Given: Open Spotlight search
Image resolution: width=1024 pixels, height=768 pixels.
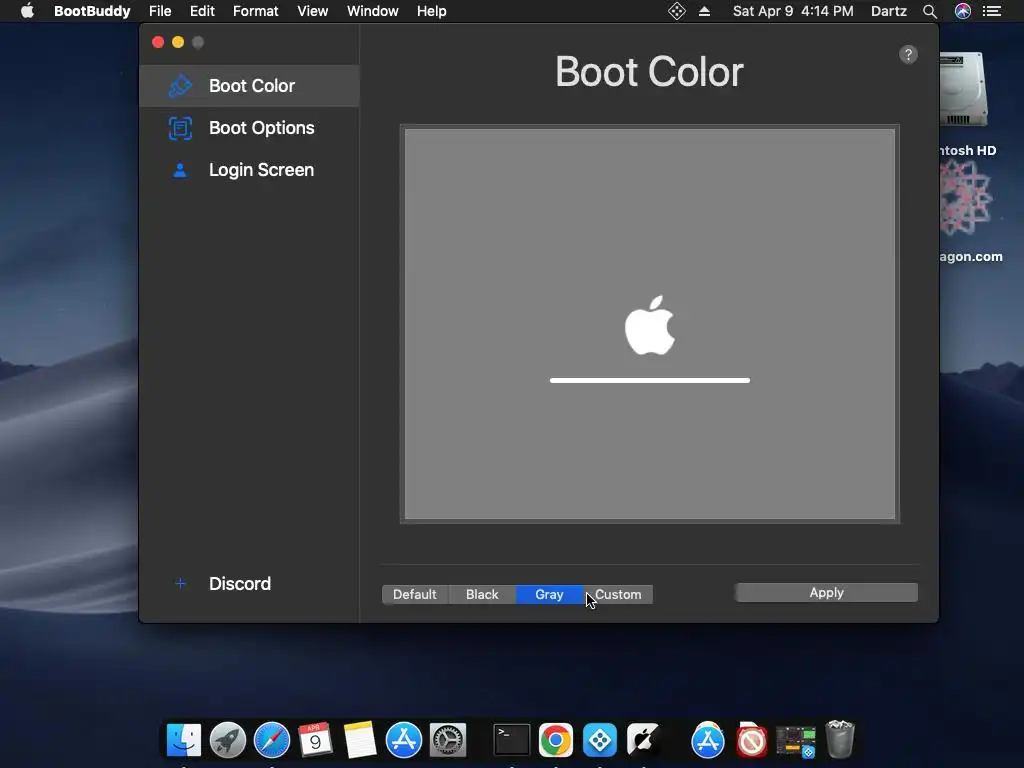Looking at the screenshot, I should [x=930, y=11].
